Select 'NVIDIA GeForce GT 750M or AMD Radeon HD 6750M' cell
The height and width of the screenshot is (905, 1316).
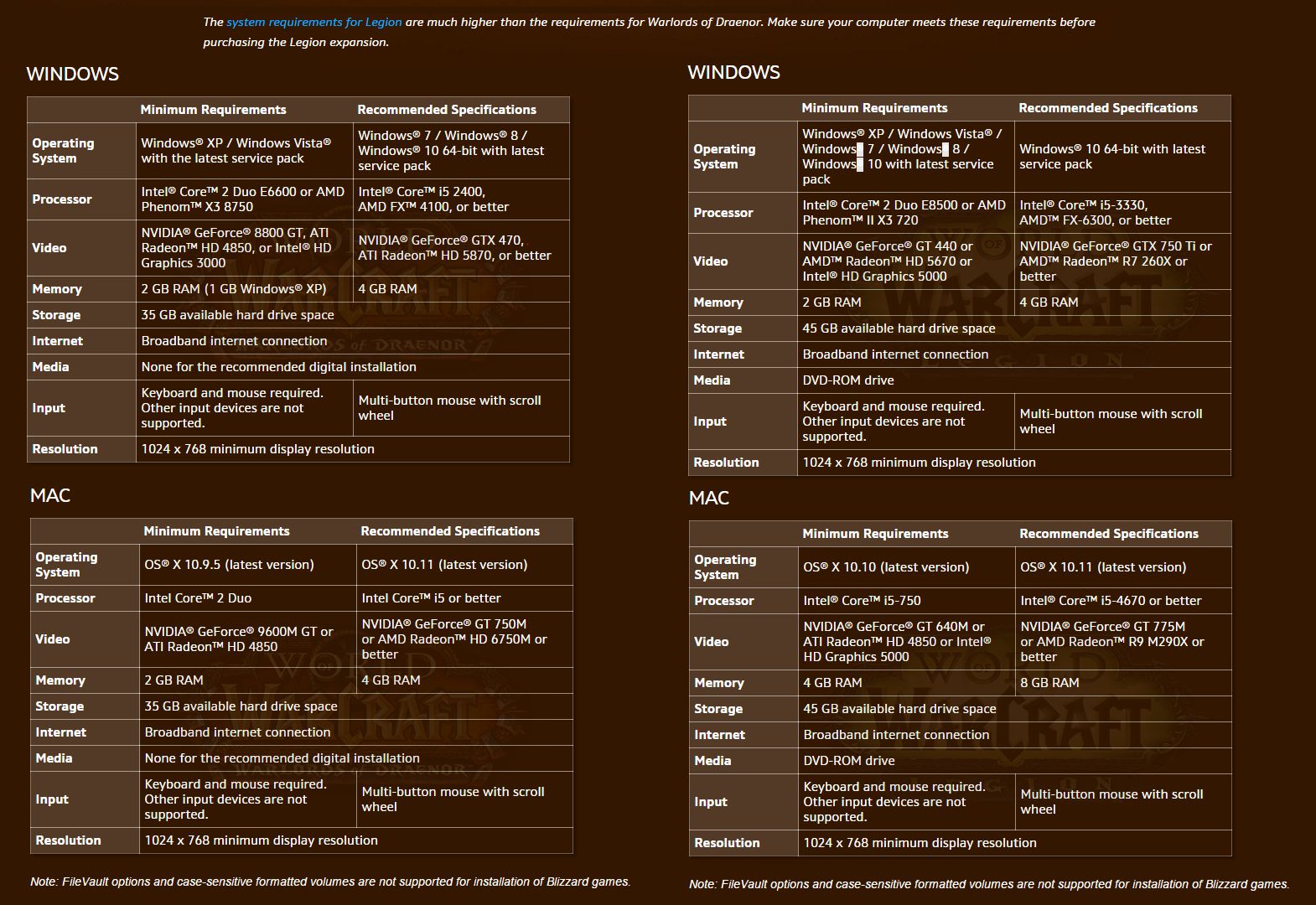[x=464, y=639]
